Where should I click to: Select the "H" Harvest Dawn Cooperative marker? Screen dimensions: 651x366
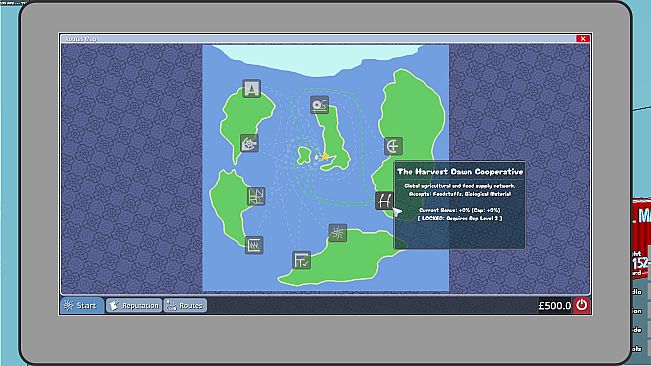click(384, 201)
